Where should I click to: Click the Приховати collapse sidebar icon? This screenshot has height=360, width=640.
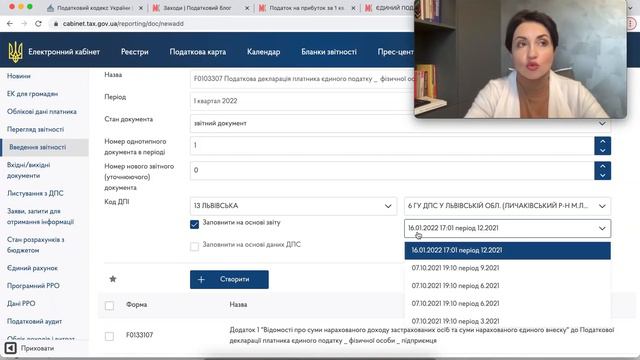pos(10,348)
